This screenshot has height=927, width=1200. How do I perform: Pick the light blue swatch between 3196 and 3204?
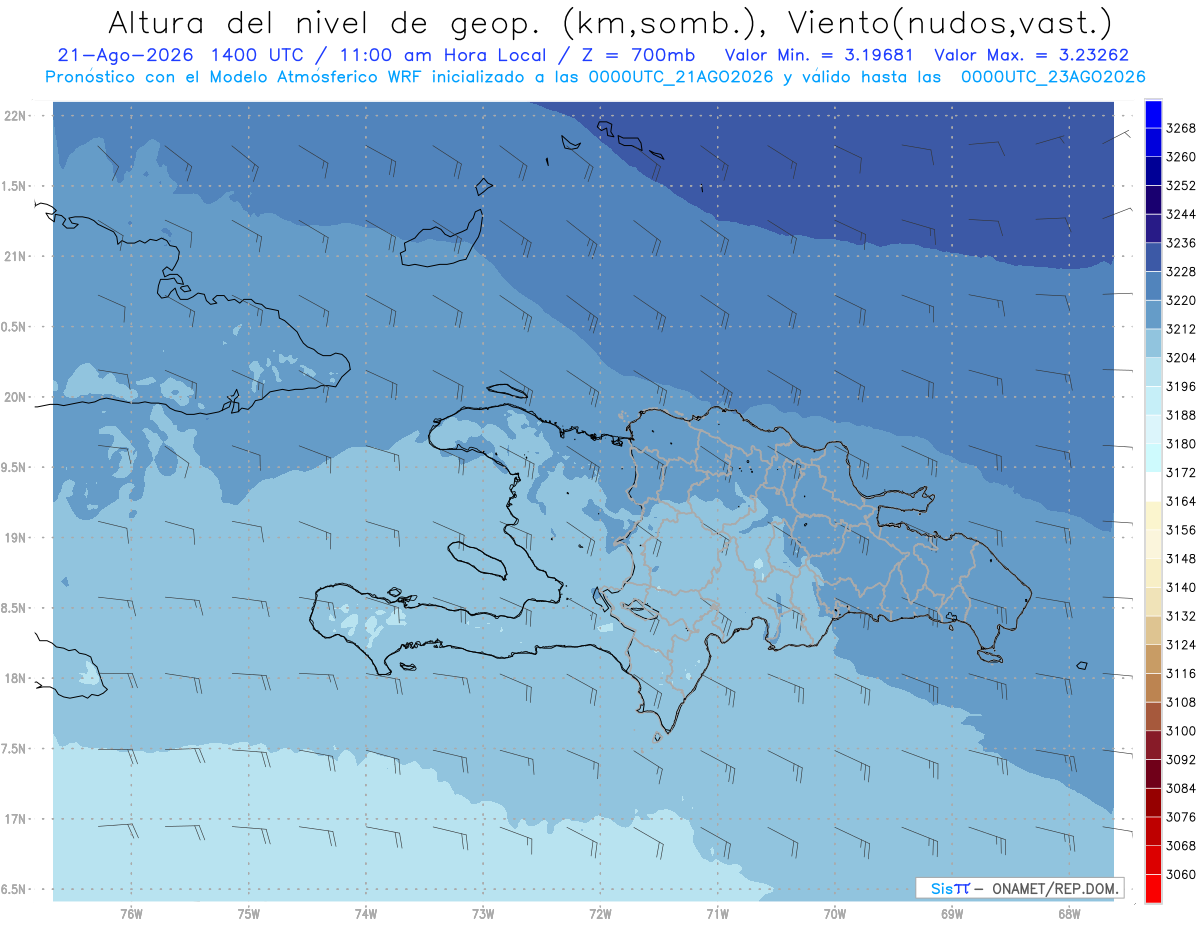(x=1153, y=372)
